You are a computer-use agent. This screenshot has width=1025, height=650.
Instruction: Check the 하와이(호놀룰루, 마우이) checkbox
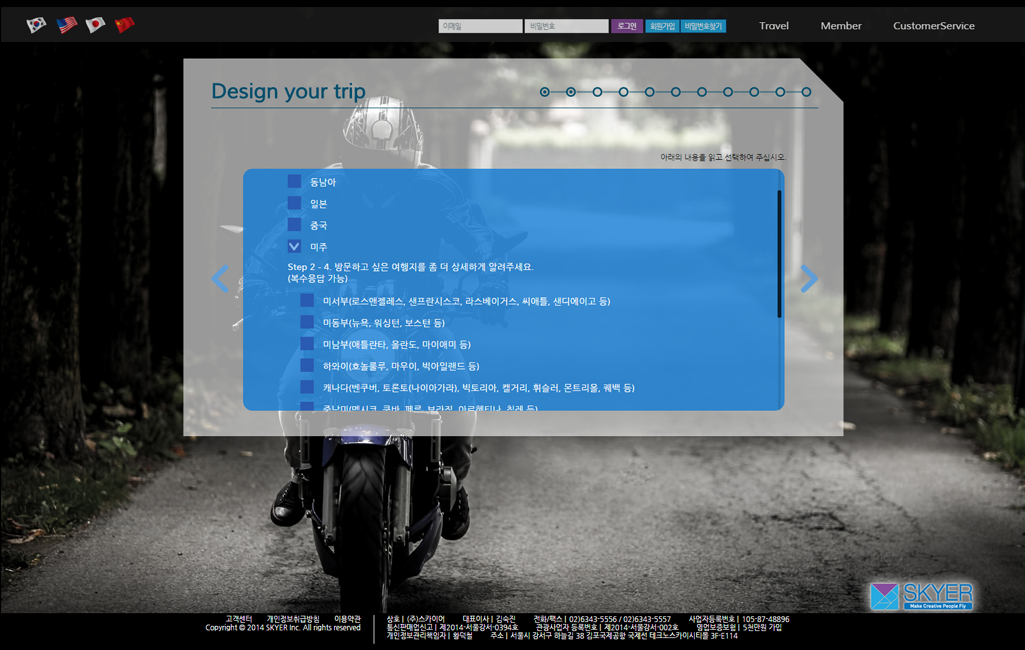point(307,365)
